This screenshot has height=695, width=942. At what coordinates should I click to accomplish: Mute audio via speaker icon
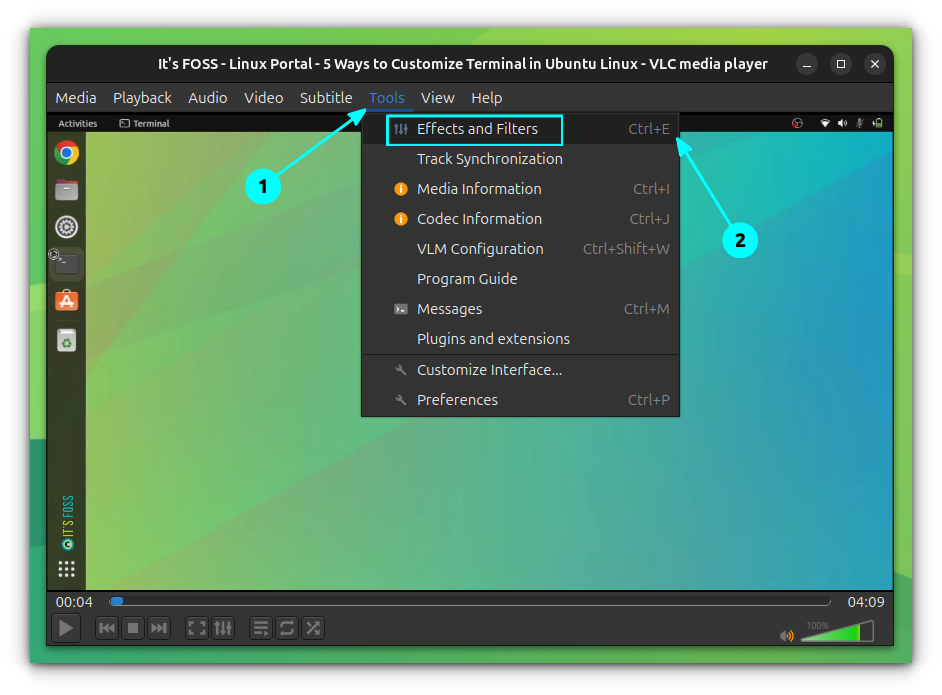(x=786, y=636)
